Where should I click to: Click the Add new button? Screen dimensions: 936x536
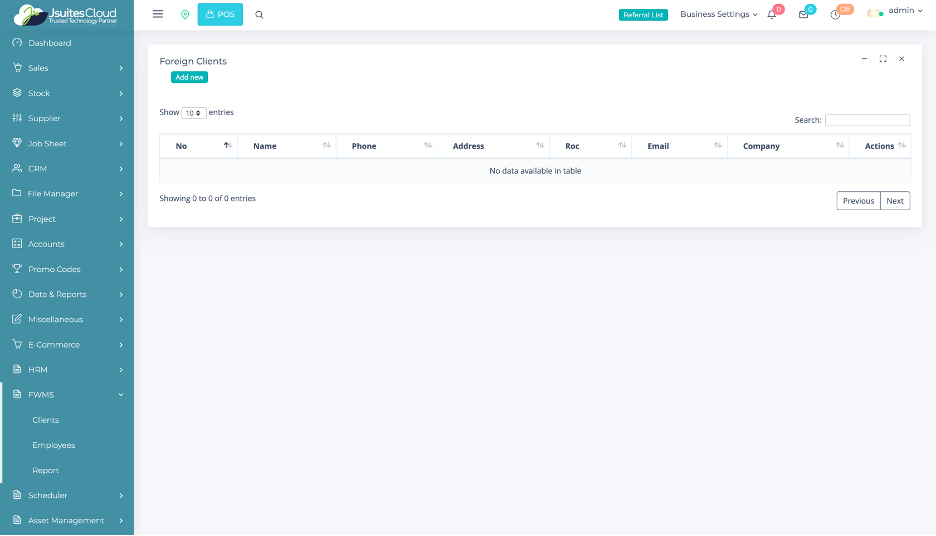pyautogui.click(x=189, y=77)
